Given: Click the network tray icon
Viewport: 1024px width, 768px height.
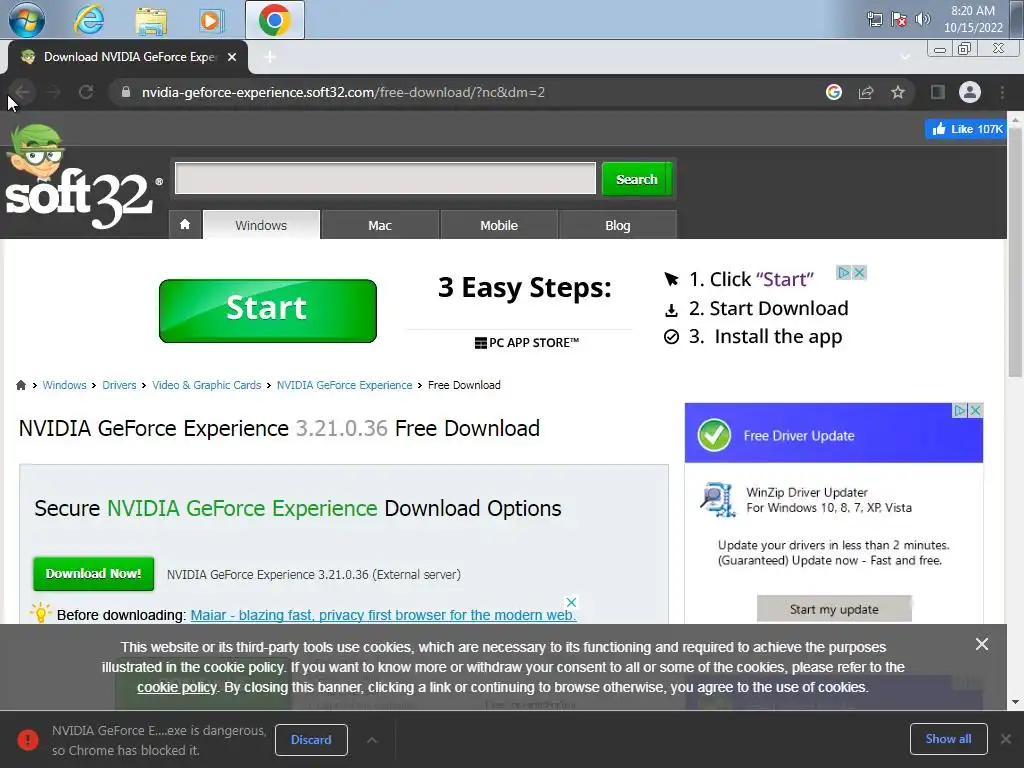Looking at the screenshot, I should click(874, 19).
